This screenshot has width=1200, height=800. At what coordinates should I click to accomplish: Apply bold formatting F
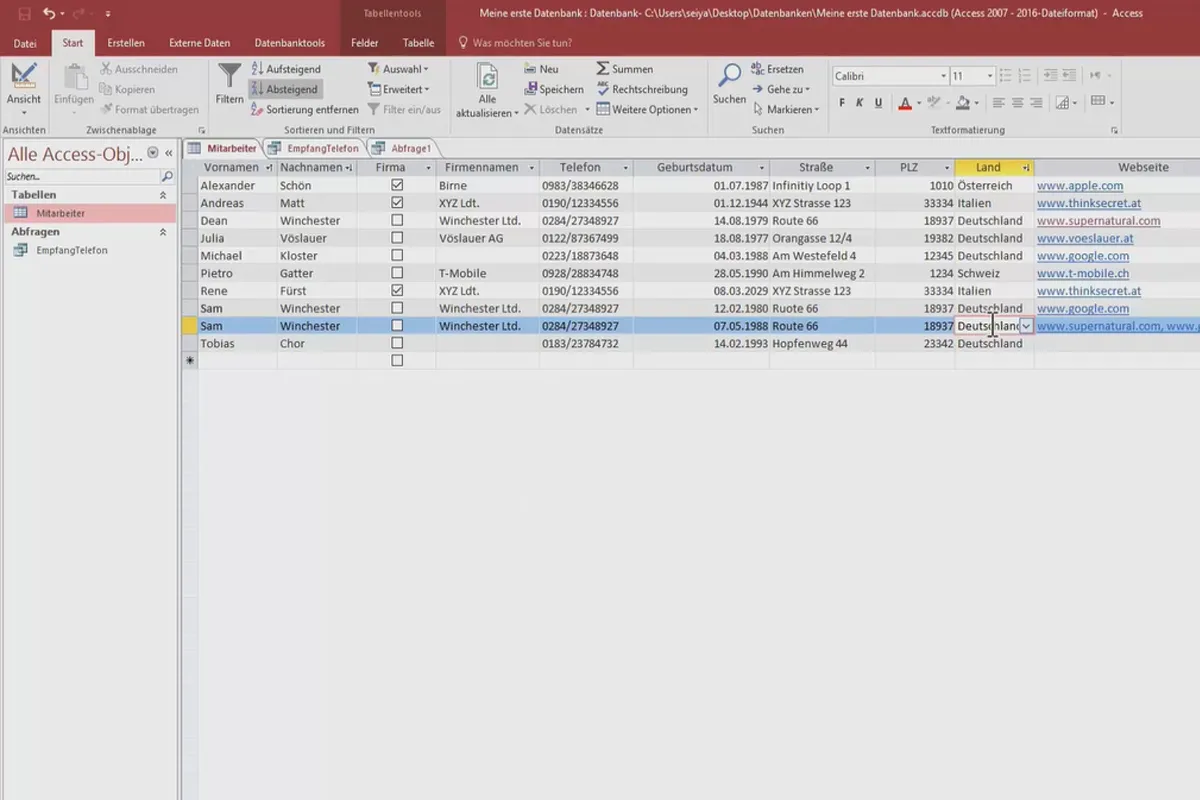[x=842, y=102]
